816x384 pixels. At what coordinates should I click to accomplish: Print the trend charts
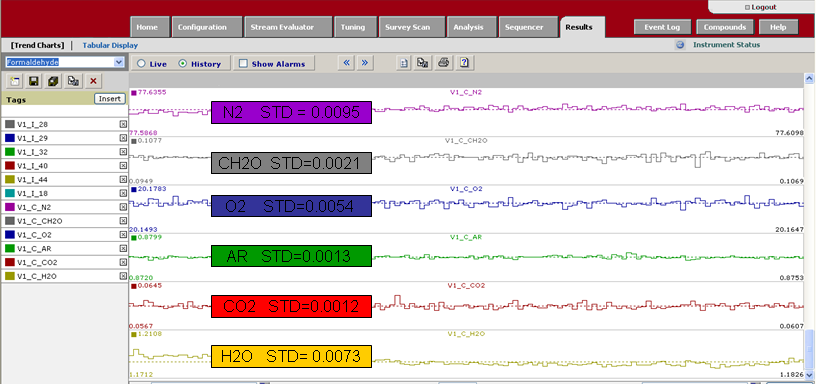click(x=443, y=63)
